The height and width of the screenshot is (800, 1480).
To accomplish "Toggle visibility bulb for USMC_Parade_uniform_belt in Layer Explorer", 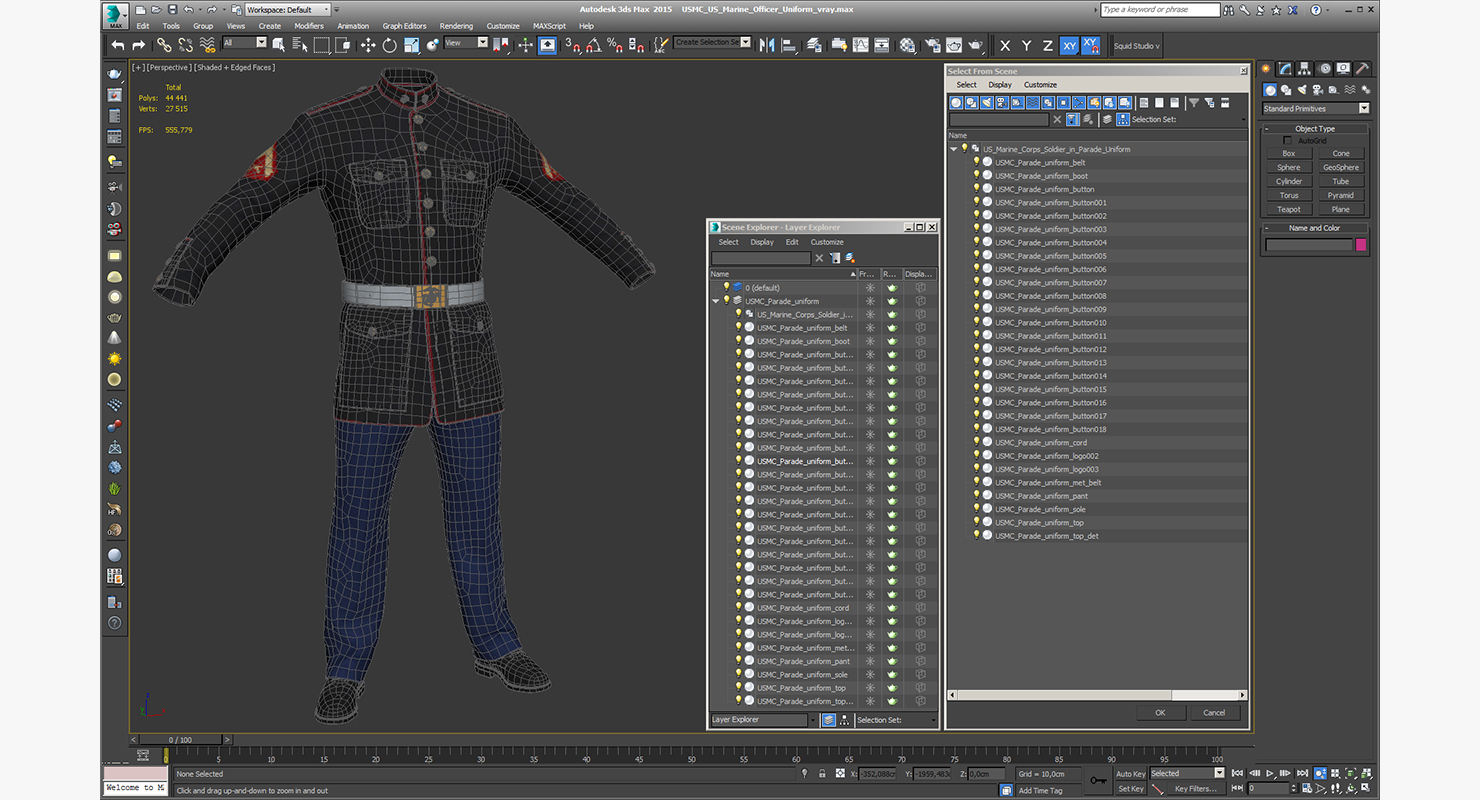I will 738,327.
